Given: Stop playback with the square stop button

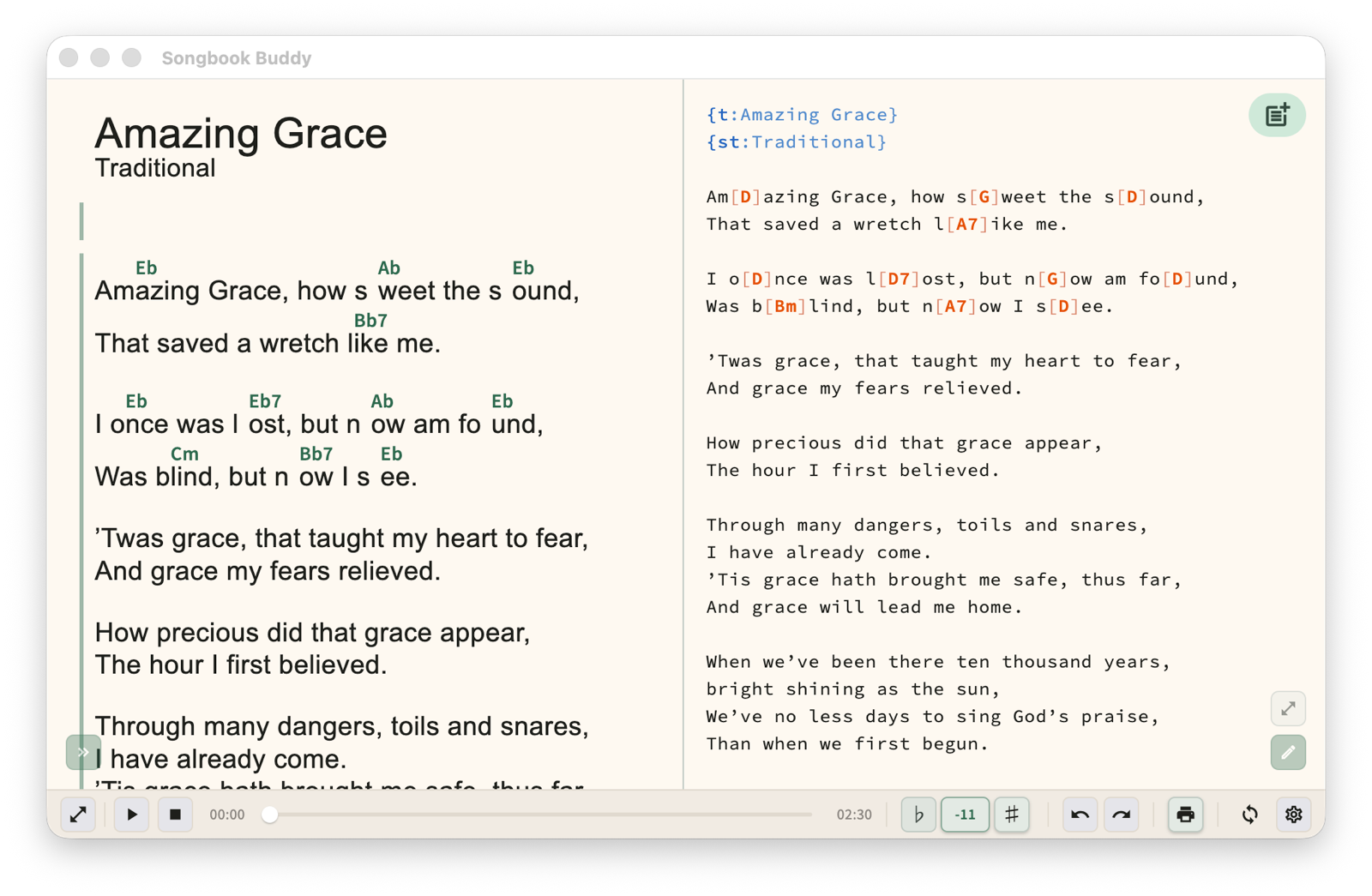Looking at the screenshot, I should [x=175, y=815].
